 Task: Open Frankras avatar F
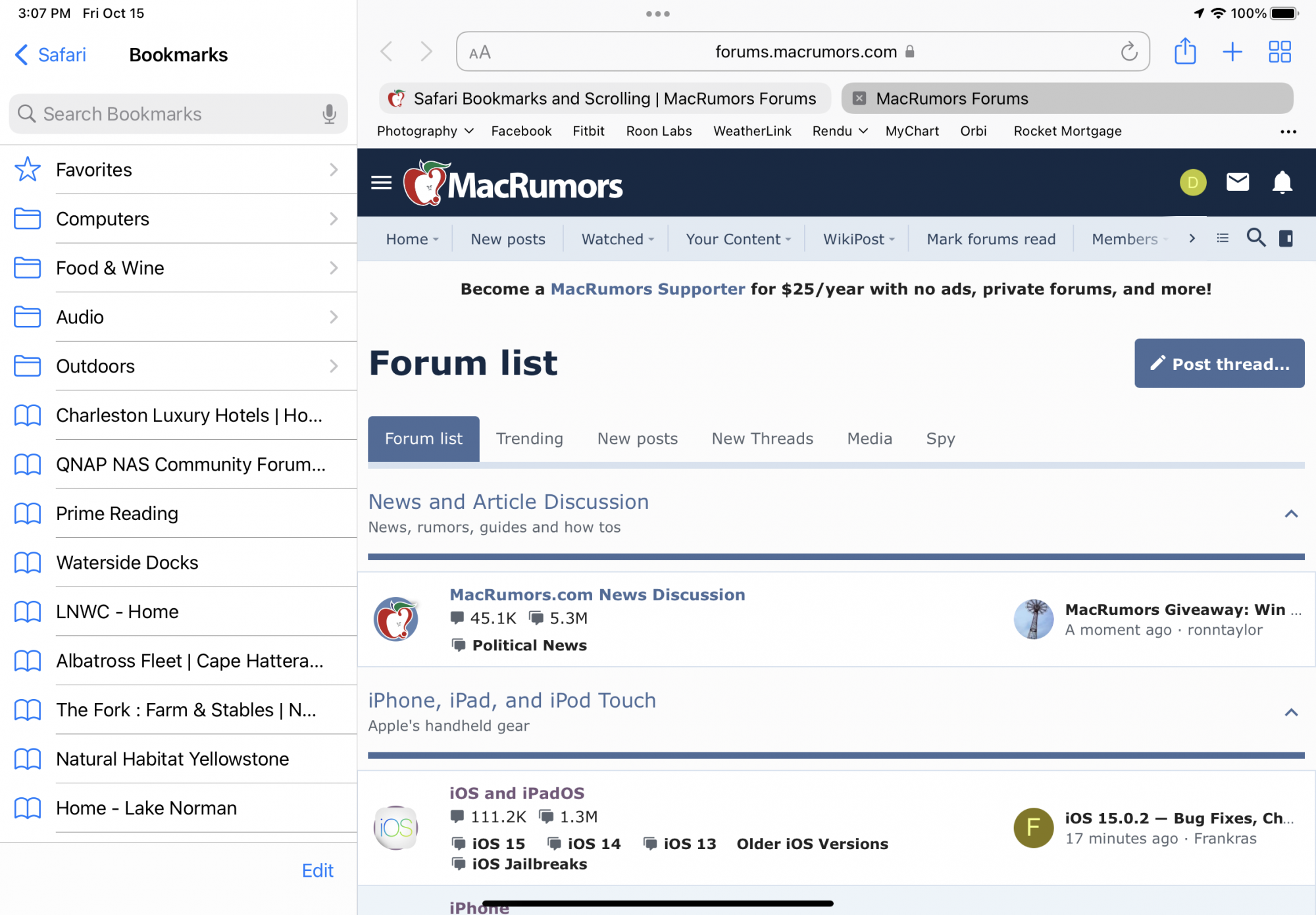[1034, 827]
